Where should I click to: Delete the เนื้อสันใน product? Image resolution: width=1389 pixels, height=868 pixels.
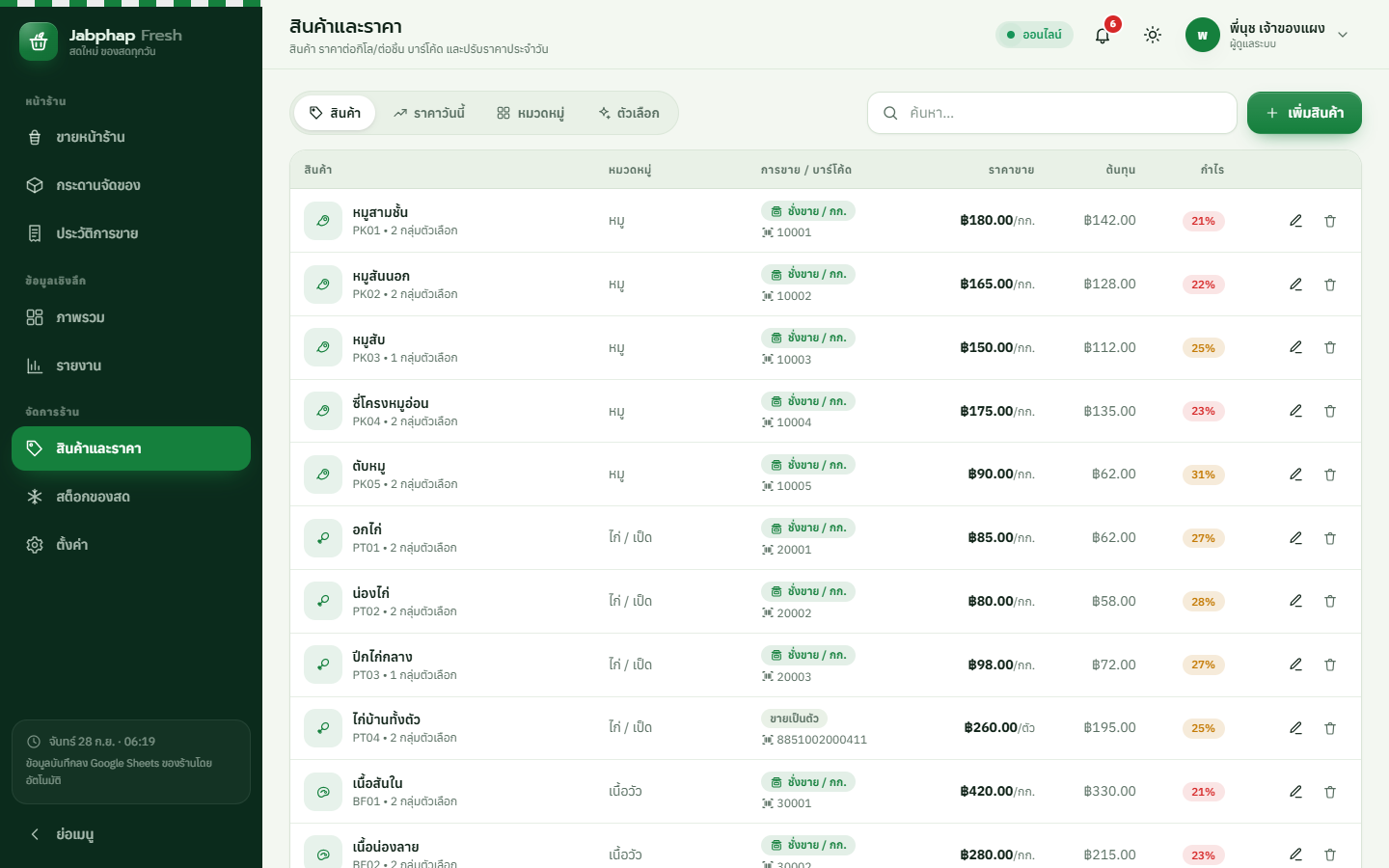1330,792
